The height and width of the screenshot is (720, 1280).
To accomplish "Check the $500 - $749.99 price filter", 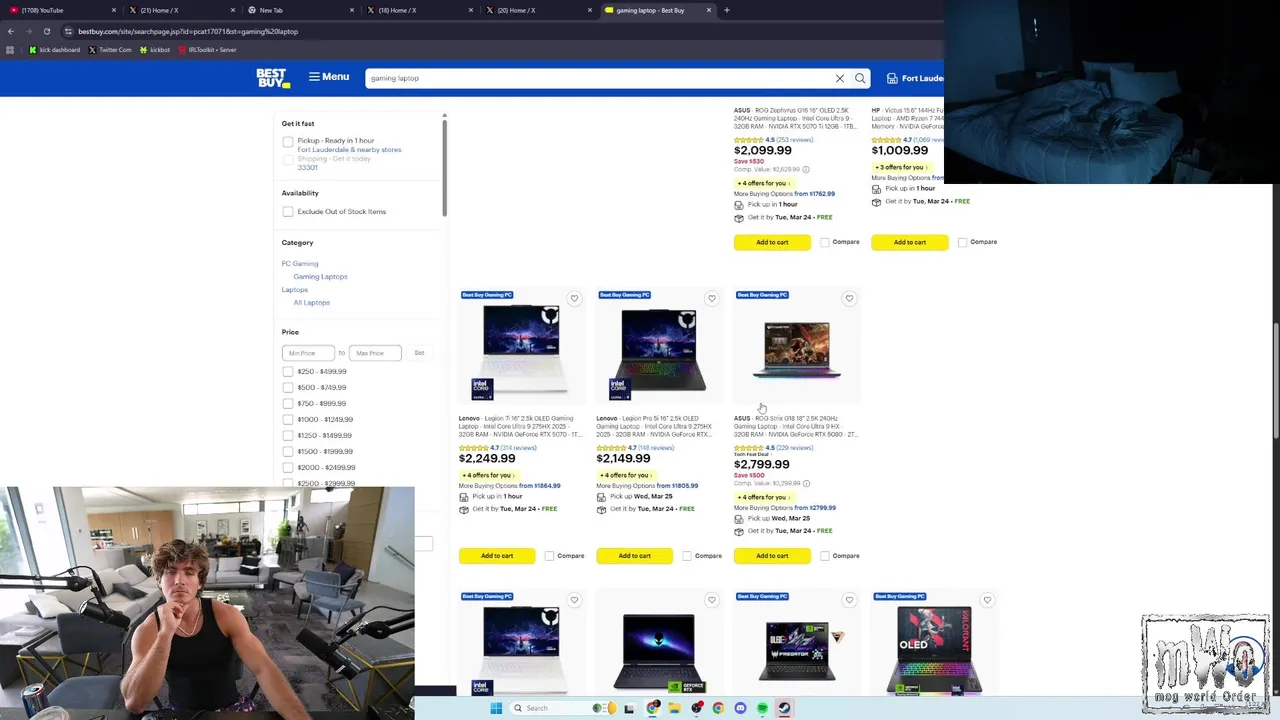I will pyautogui.click(x=288, y=388).
